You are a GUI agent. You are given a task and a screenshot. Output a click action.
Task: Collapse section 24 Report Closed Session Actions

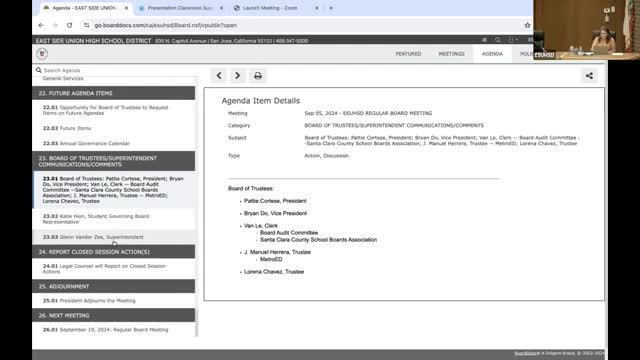tap(113, 252)
